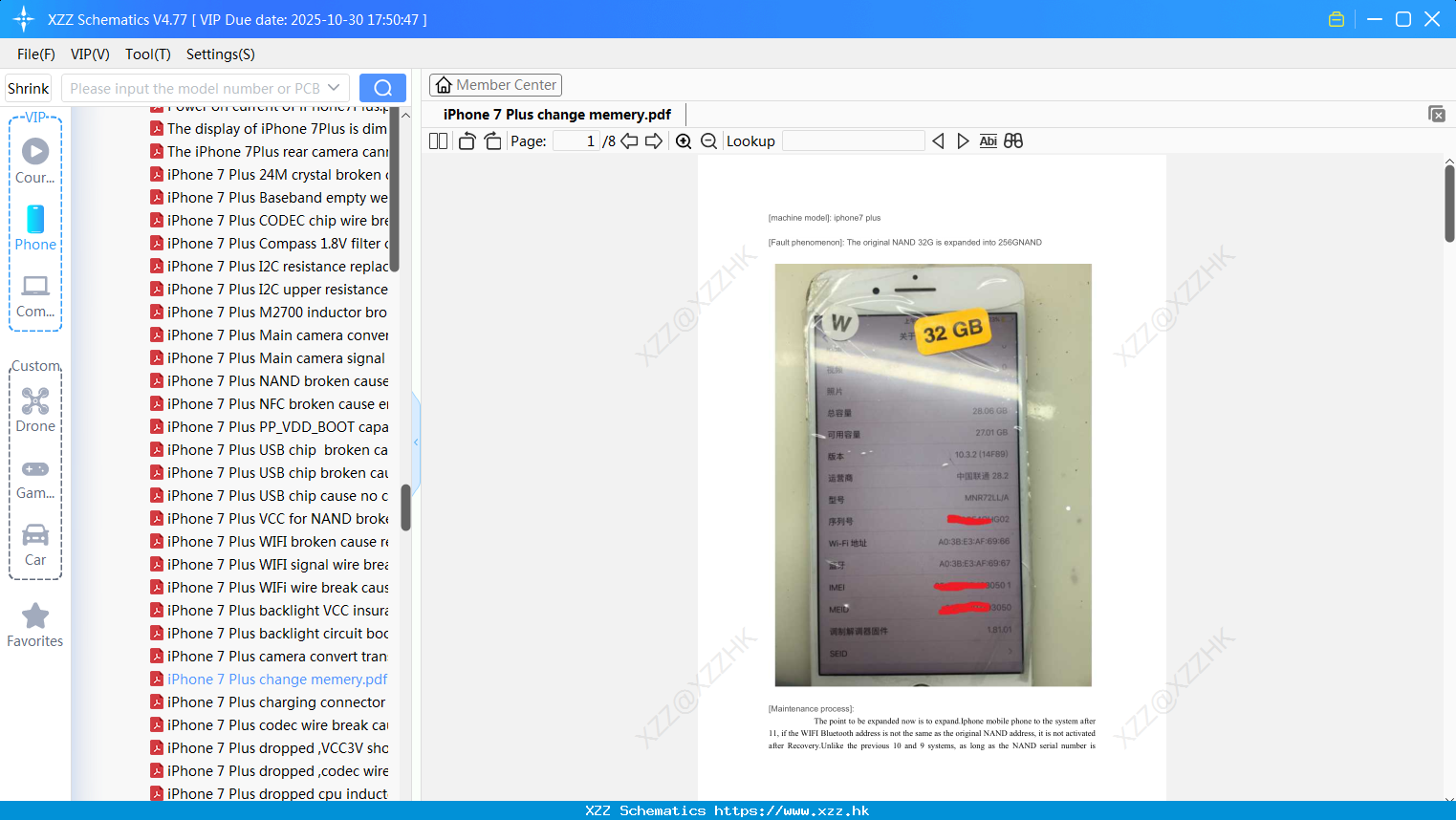Open iPhone 7 Plus VCC for NAND broken
The width and height of the screenshot is (1456, 820).
[x=269, y=519]
